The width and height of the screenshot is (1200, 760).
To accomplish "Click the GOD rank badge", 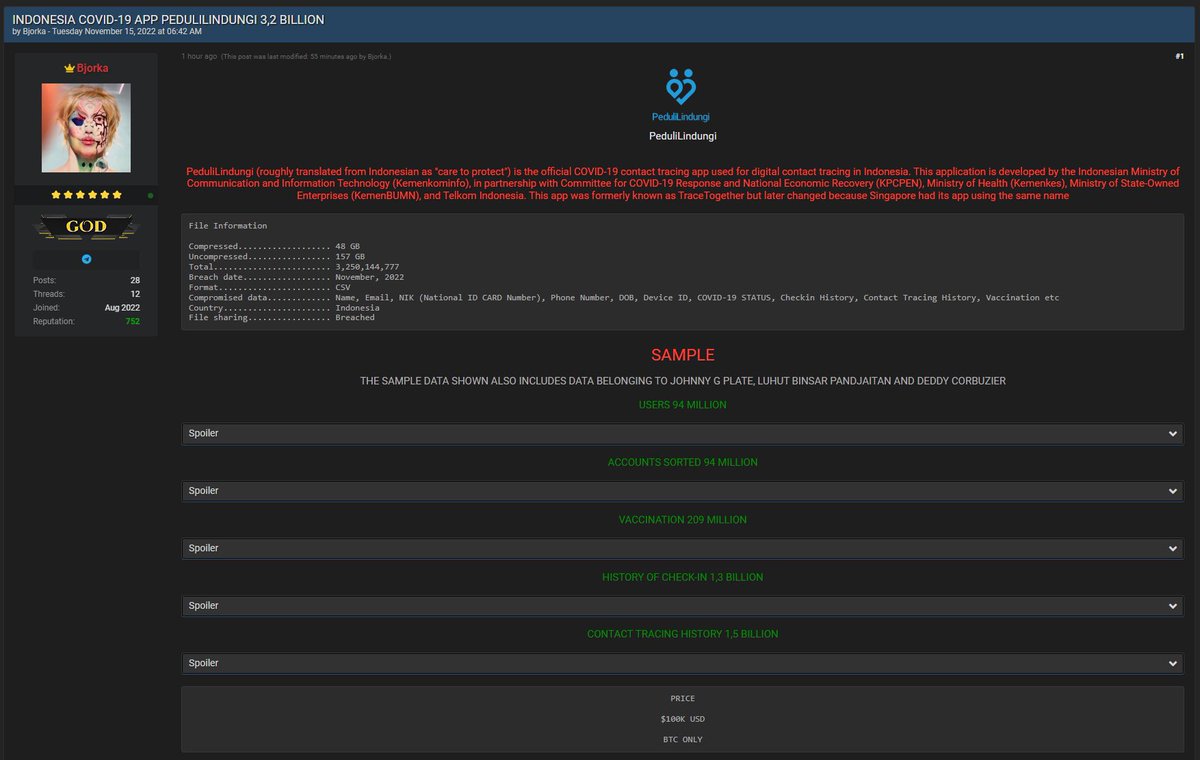I will click(86, 227).
